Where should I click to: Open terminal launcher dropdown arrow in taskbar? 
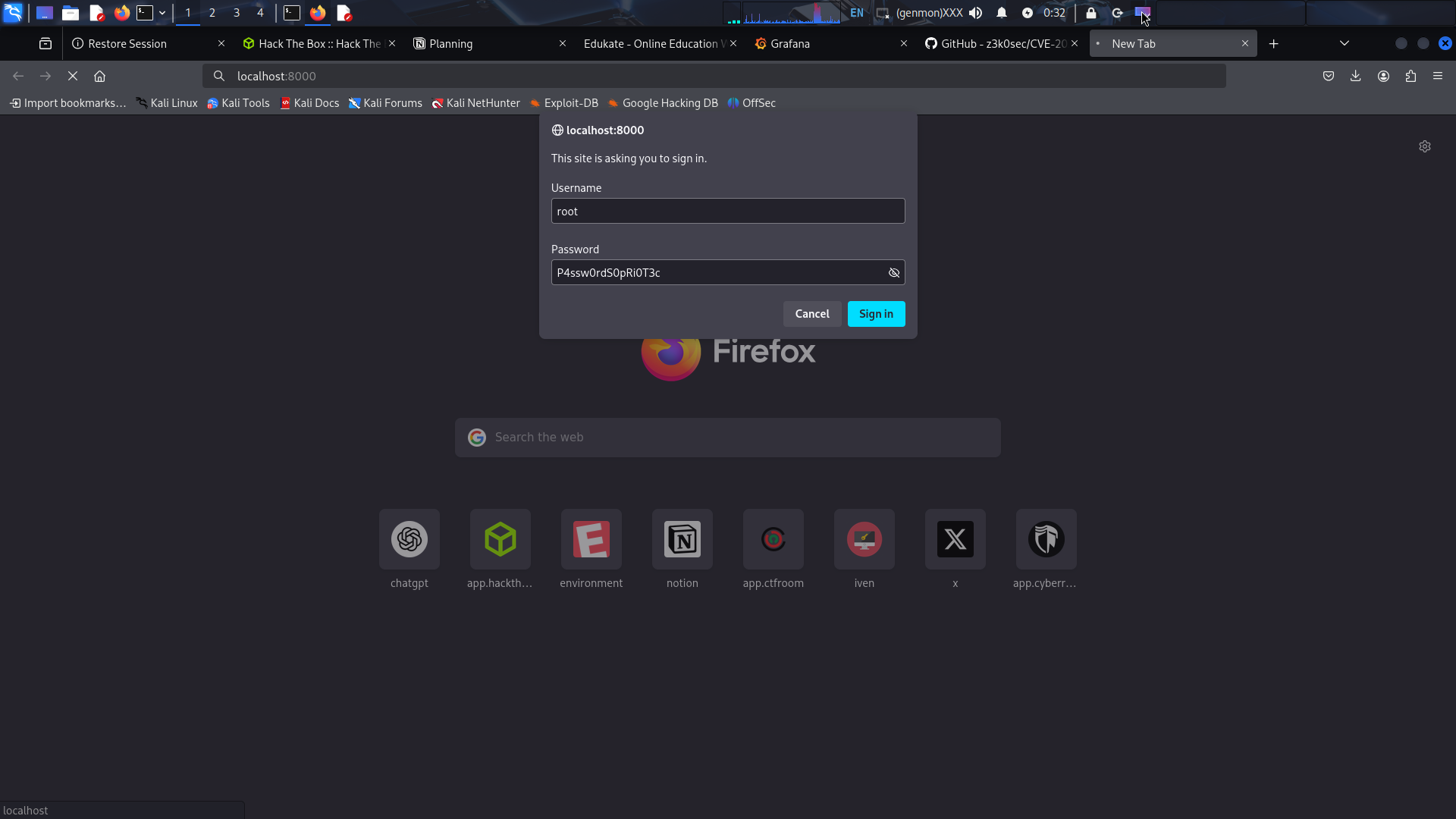[x=162, y=13]
